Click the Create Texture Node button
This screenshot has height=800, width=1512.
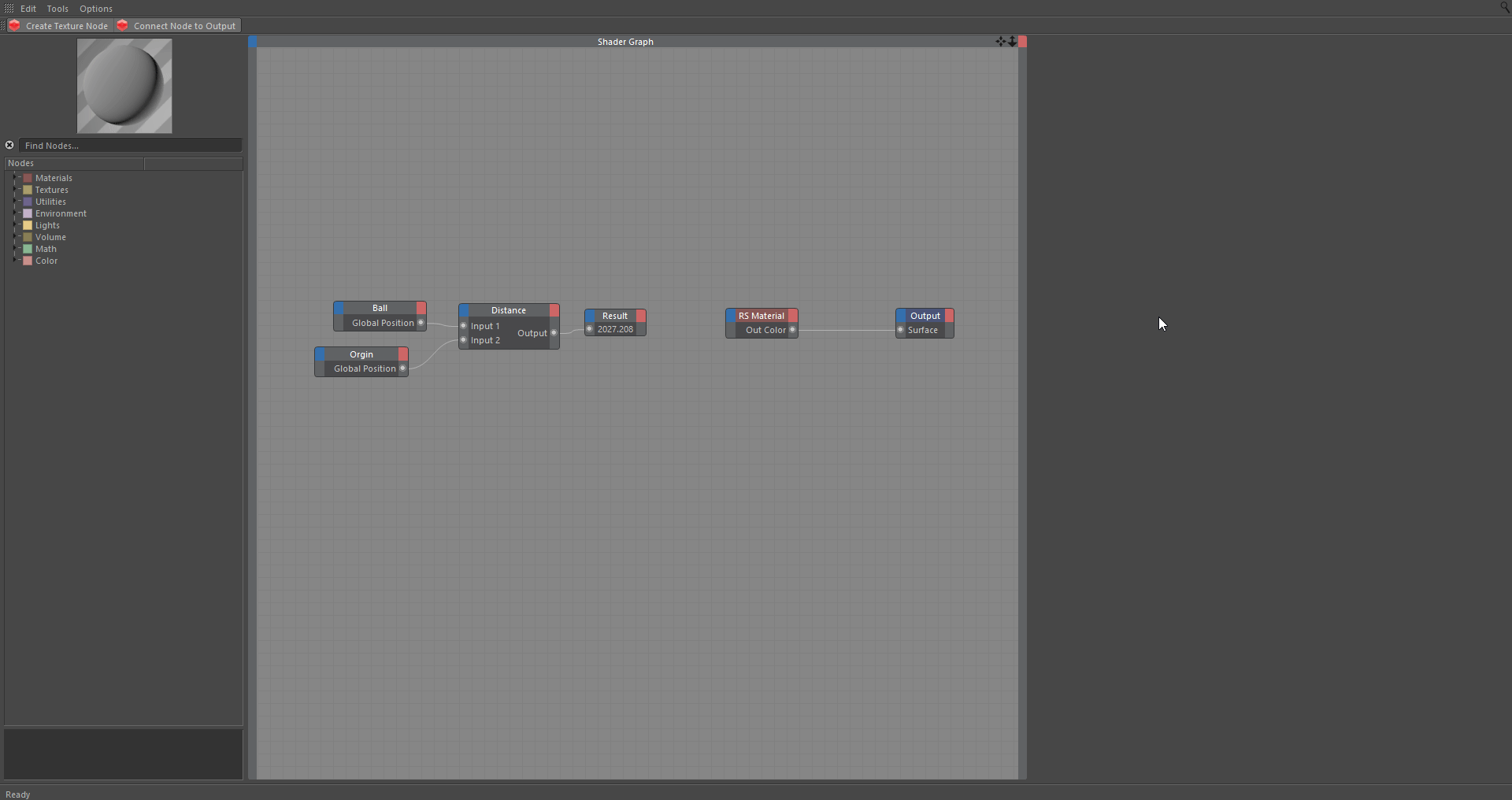(x=59, y=26)
